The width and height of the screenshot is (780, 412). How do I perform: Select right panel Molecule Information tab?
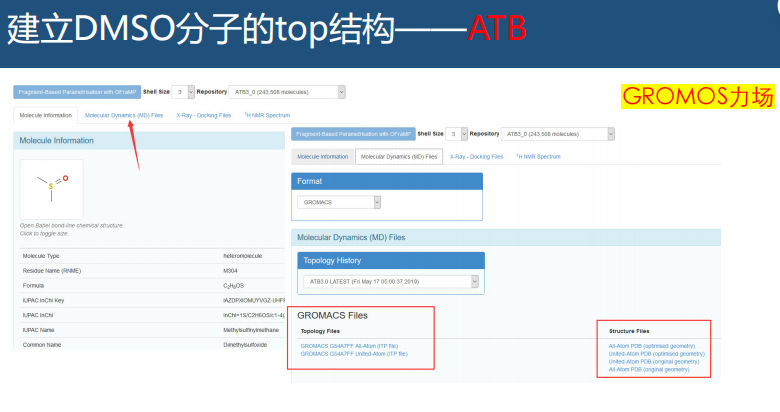pos(322,157)
